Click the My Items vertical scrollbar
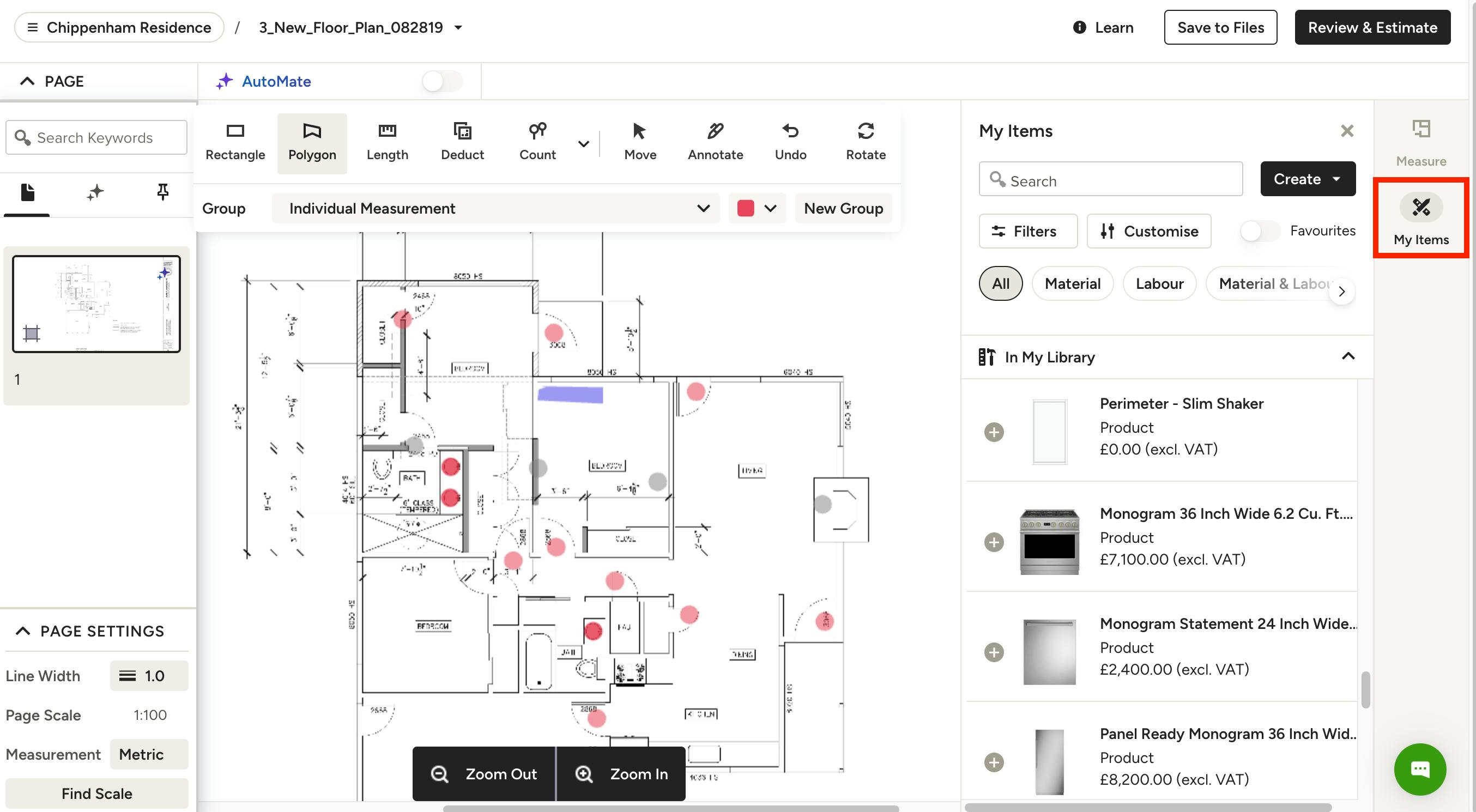 click(1365, 690)
